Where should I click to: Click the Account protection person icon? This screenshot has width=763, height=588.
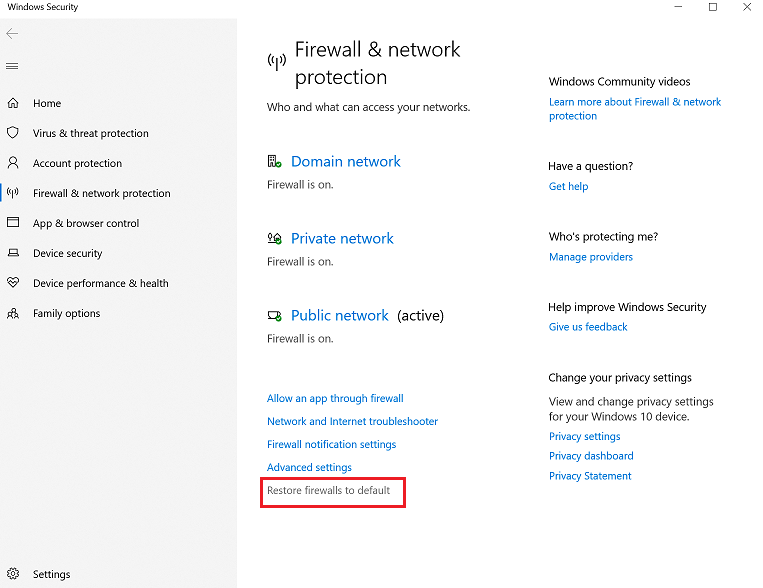click(x=13, y=163)
